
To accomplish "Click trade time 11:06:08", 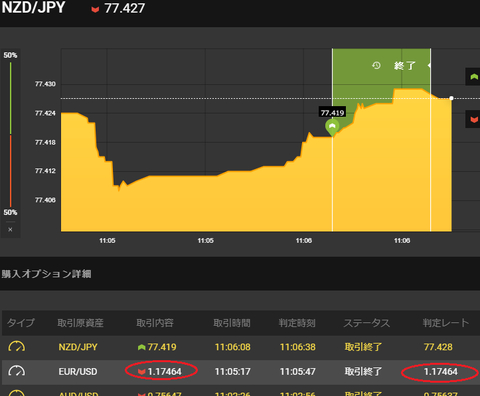I will tap(233, 347).
